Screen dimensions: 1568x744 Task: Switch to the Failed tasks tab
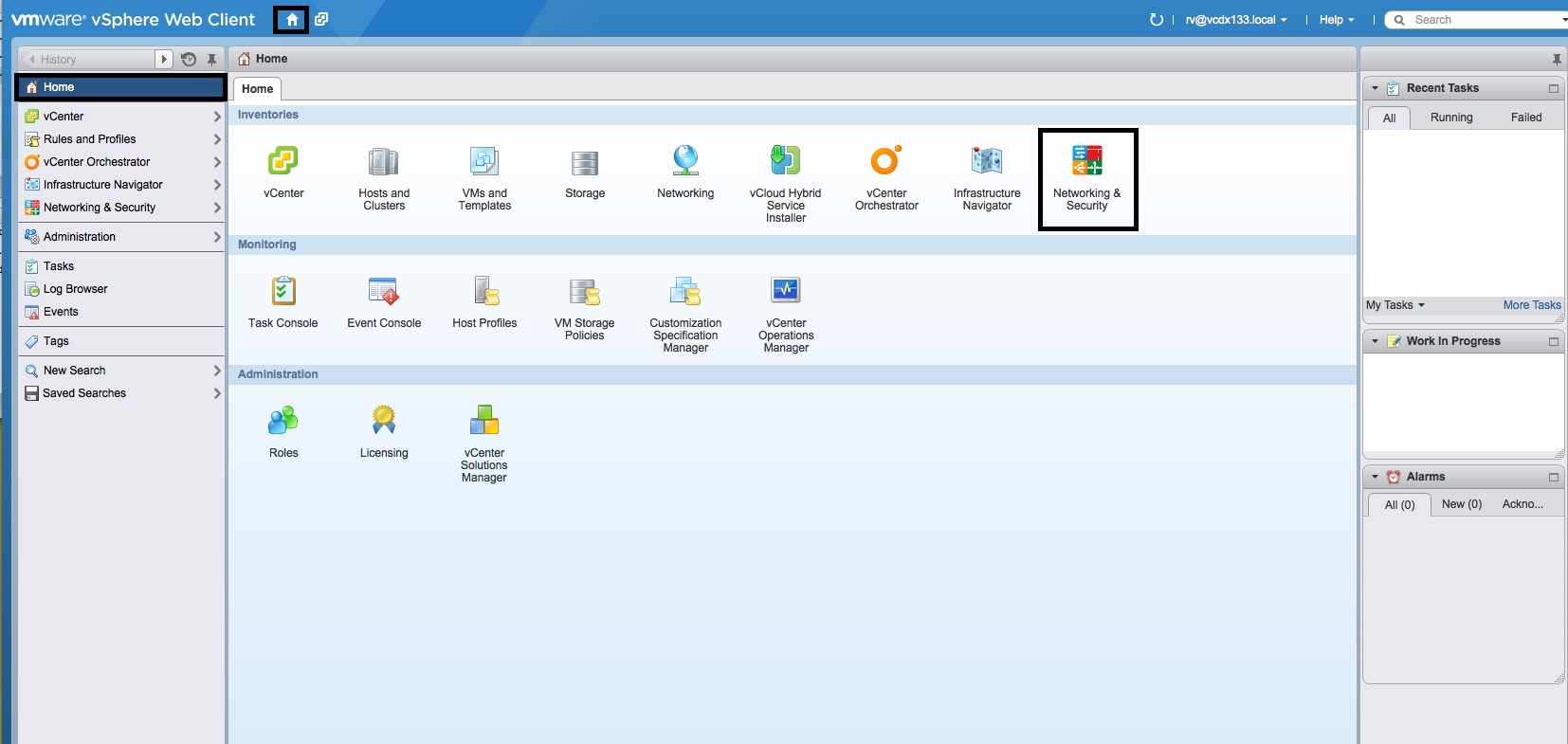coord(1525,118)
